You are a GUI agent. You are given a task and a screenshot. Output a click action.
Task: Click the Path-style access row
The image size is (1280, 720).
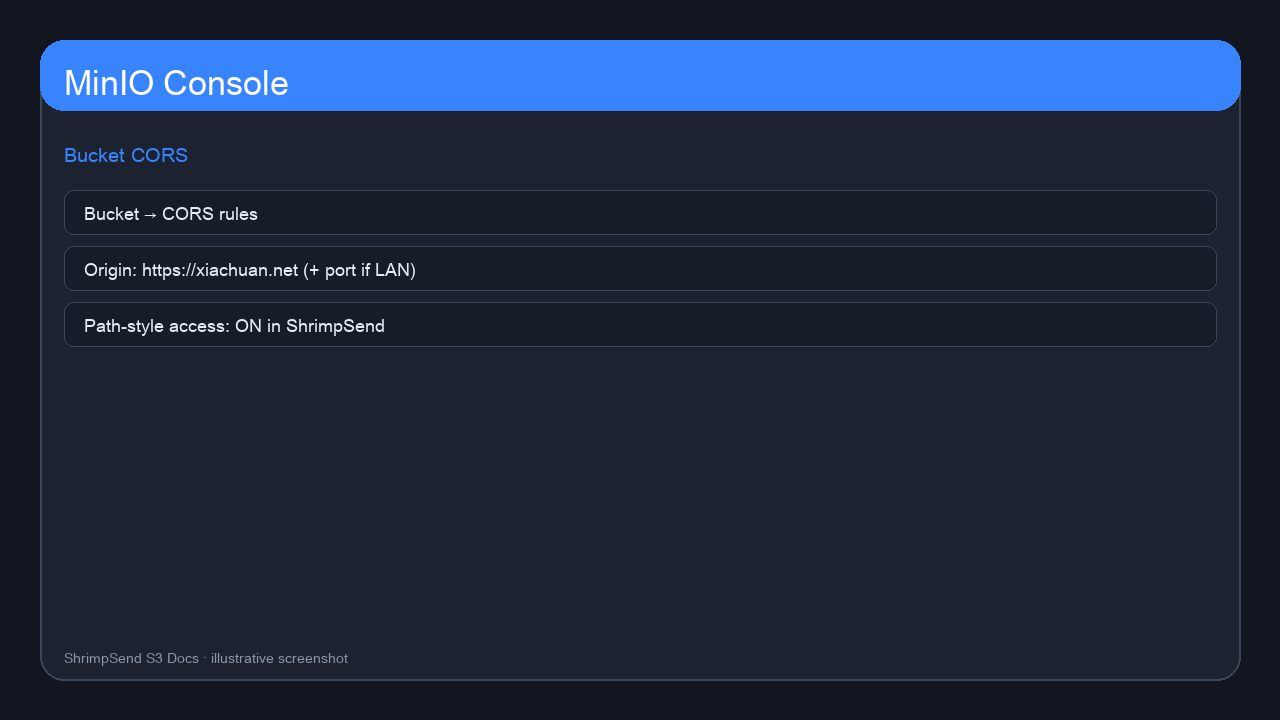point(640,325)
